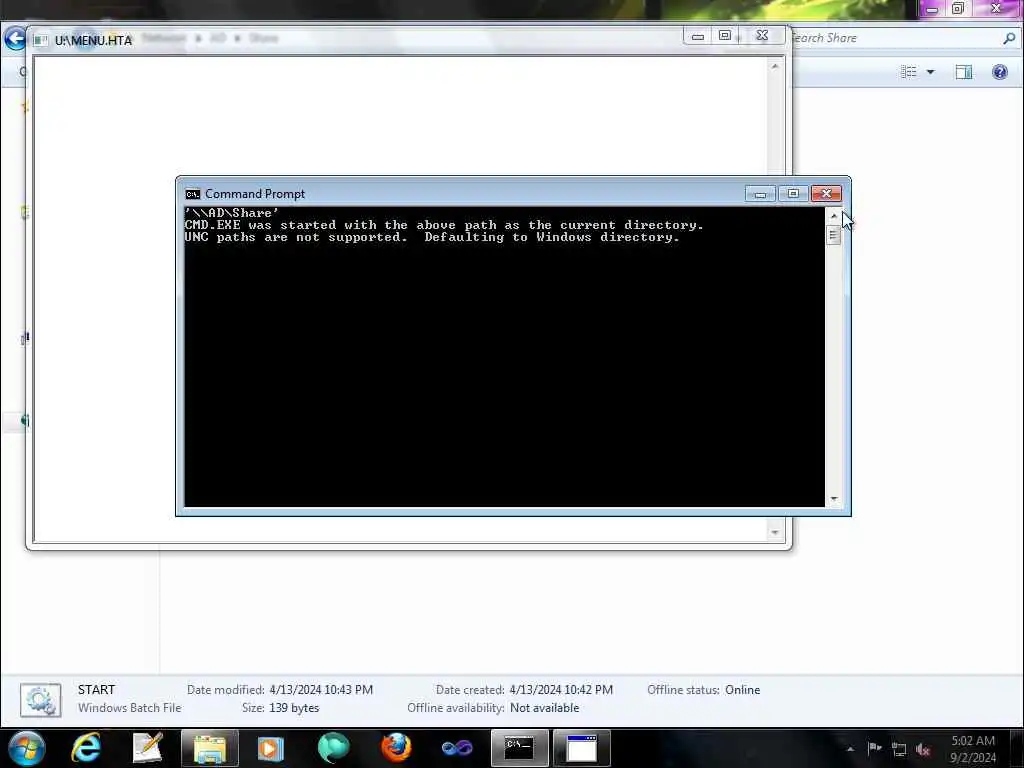1024x768 pixels.
Task: Open the notepad-and-pen taskbar icon
Action: (147, 748)
